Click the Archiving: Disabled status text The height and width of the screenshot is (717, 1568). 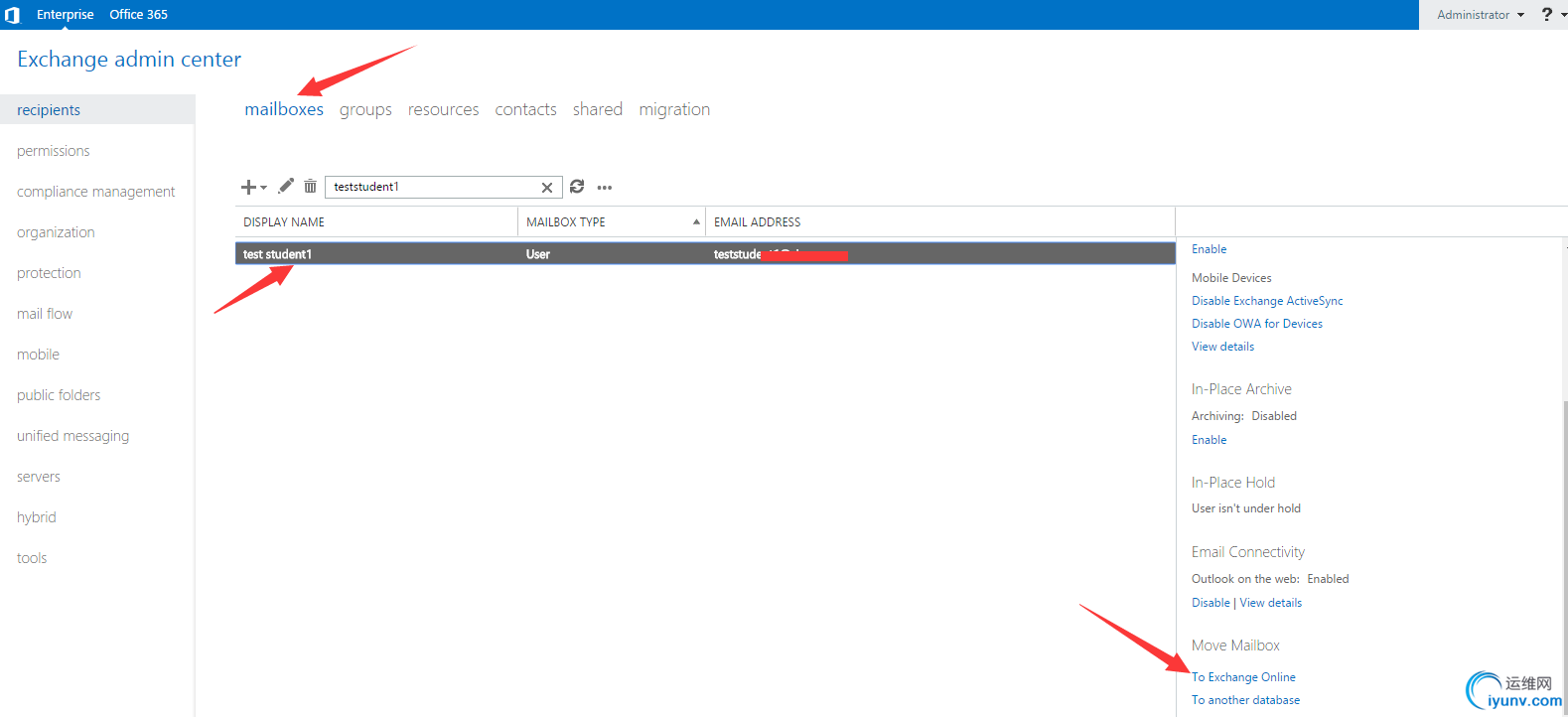pyautogui.click(x=1244, y=416)
